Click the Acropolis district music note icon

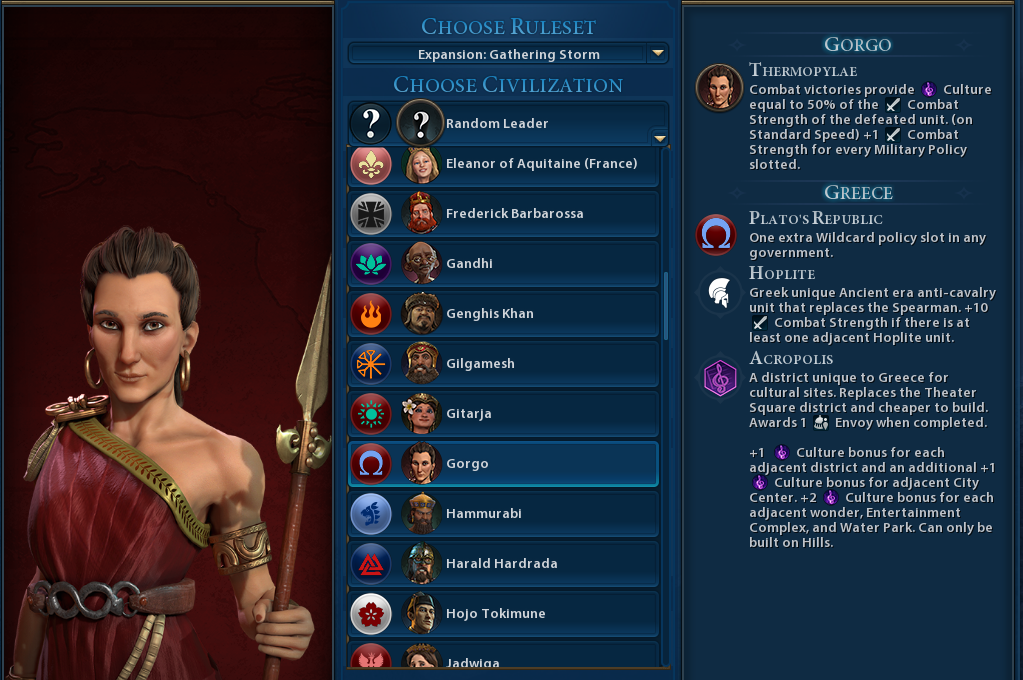point(720,378)
